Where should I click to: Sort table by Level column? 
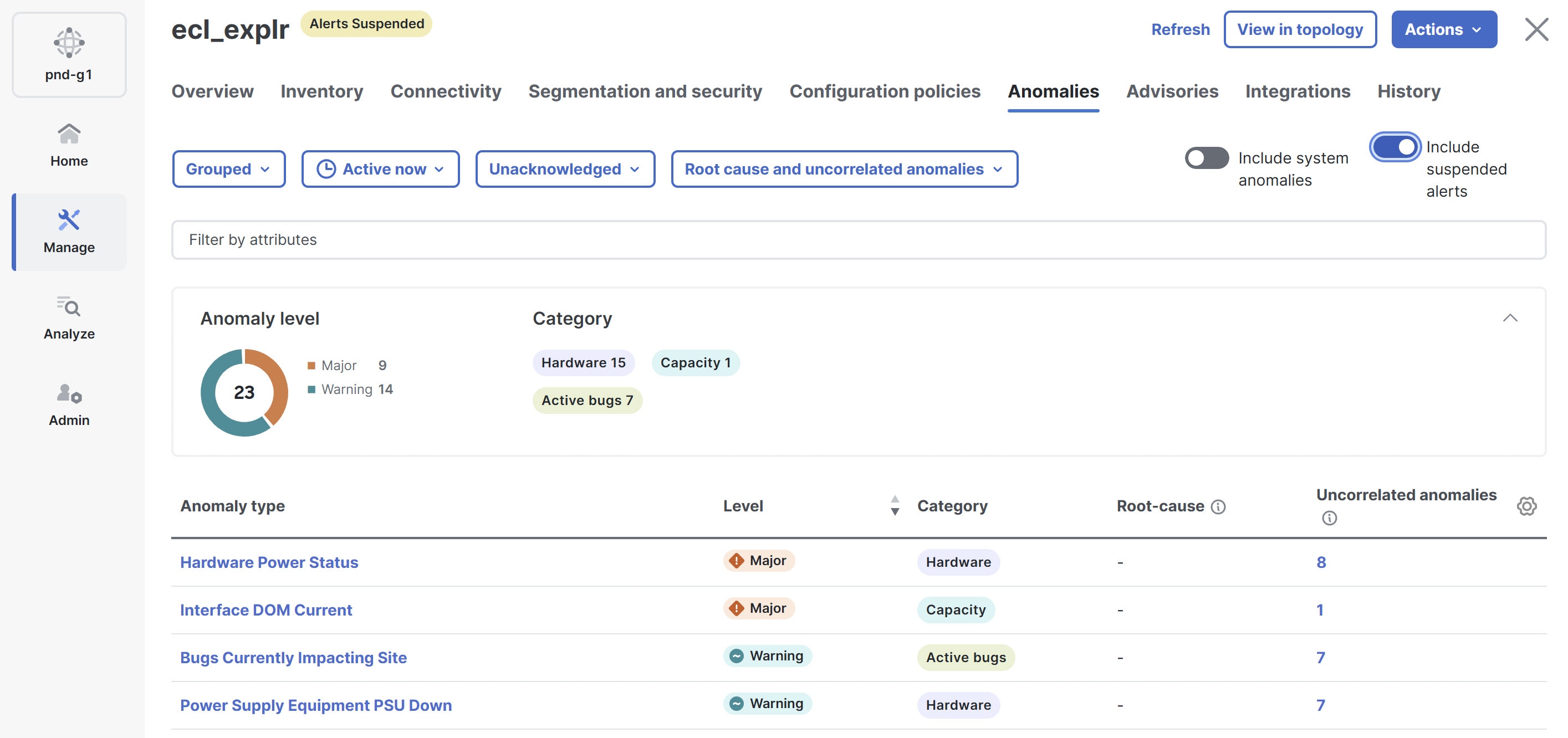(895, 506)
